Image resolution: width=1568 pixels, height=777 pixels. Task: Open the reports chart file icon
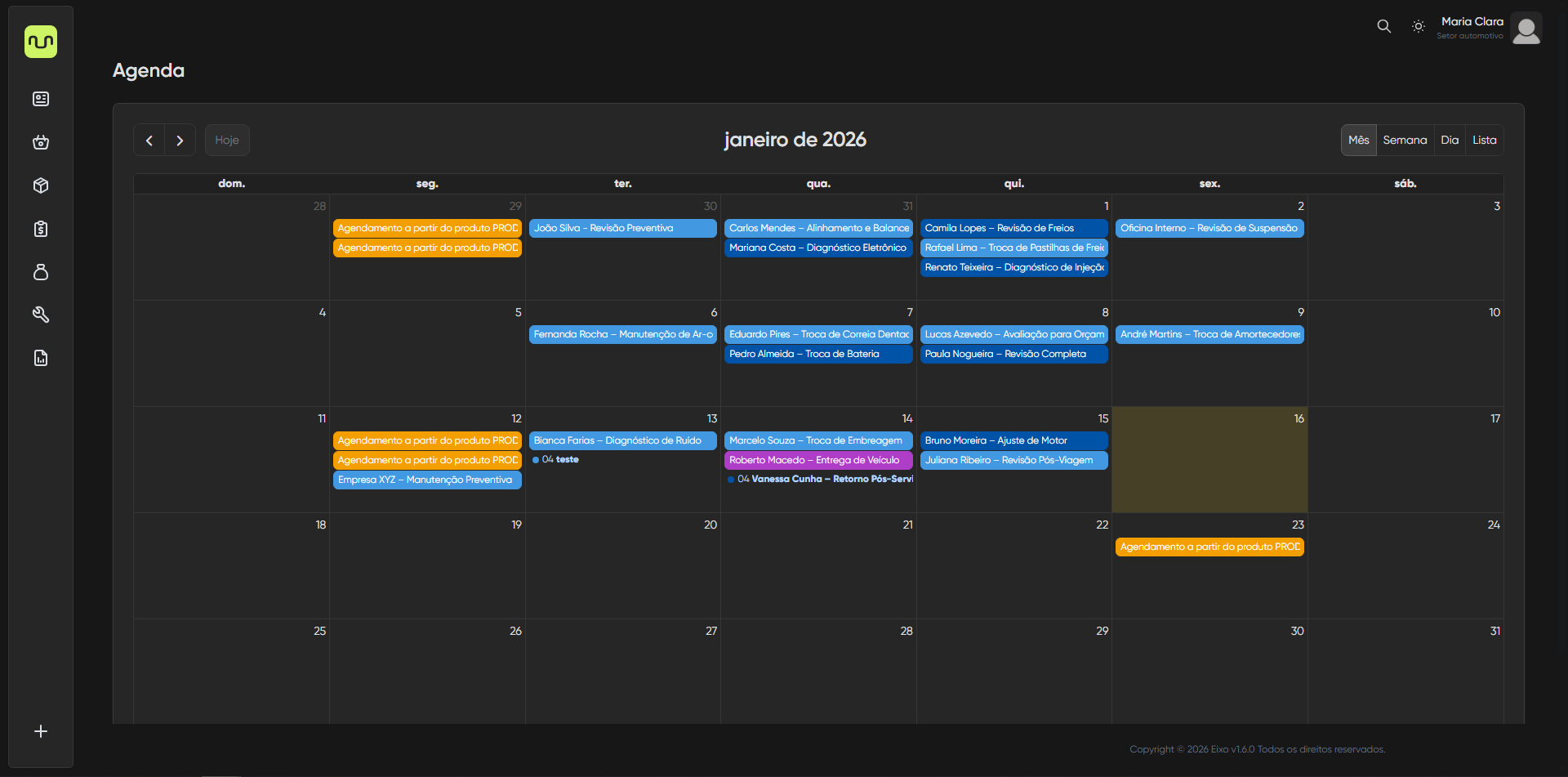pos(41,358)
